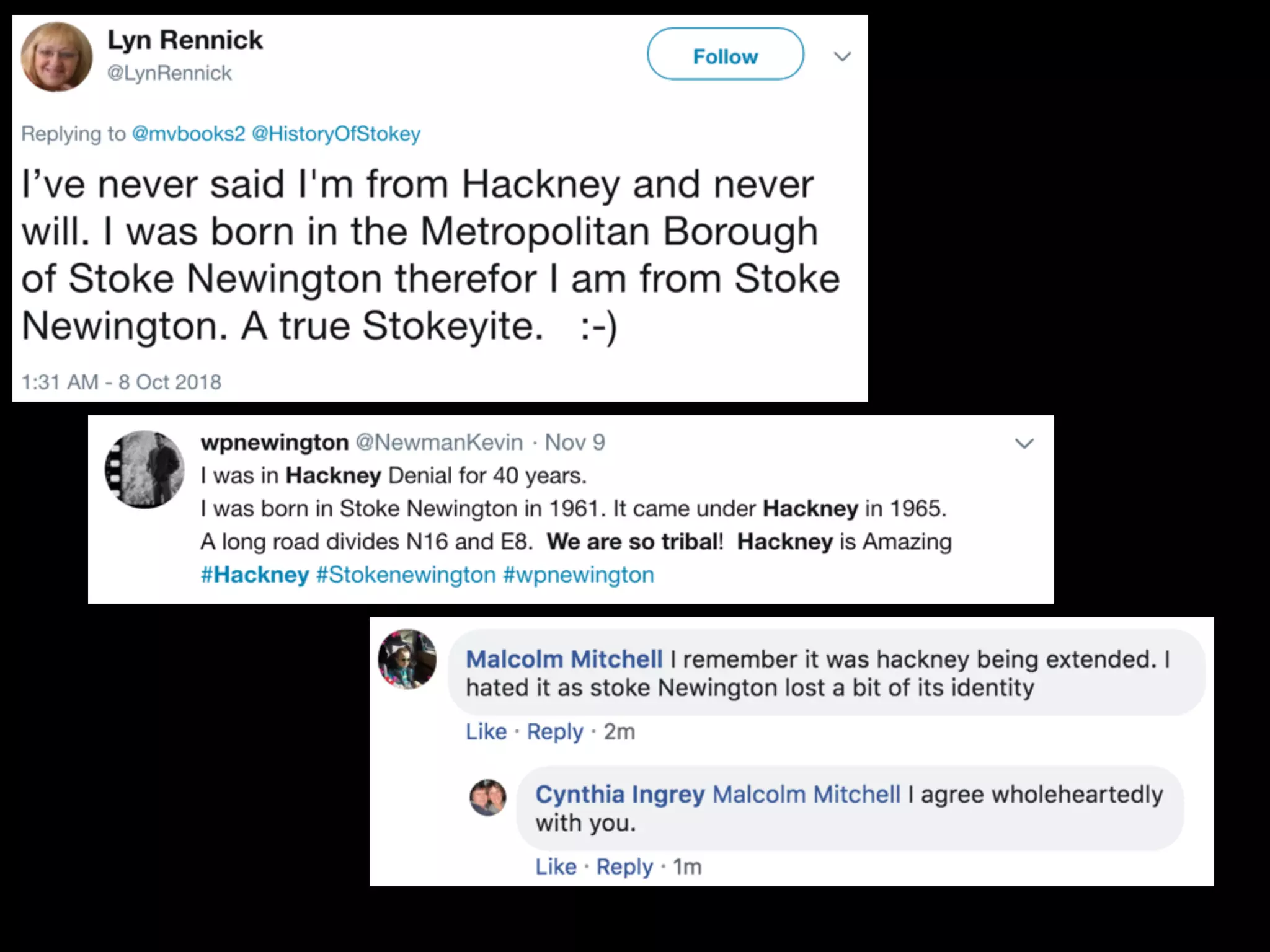1270x952 pixels.
Task: Click the Malcolm Mitchell commenter name
Action: pos(564,659)
